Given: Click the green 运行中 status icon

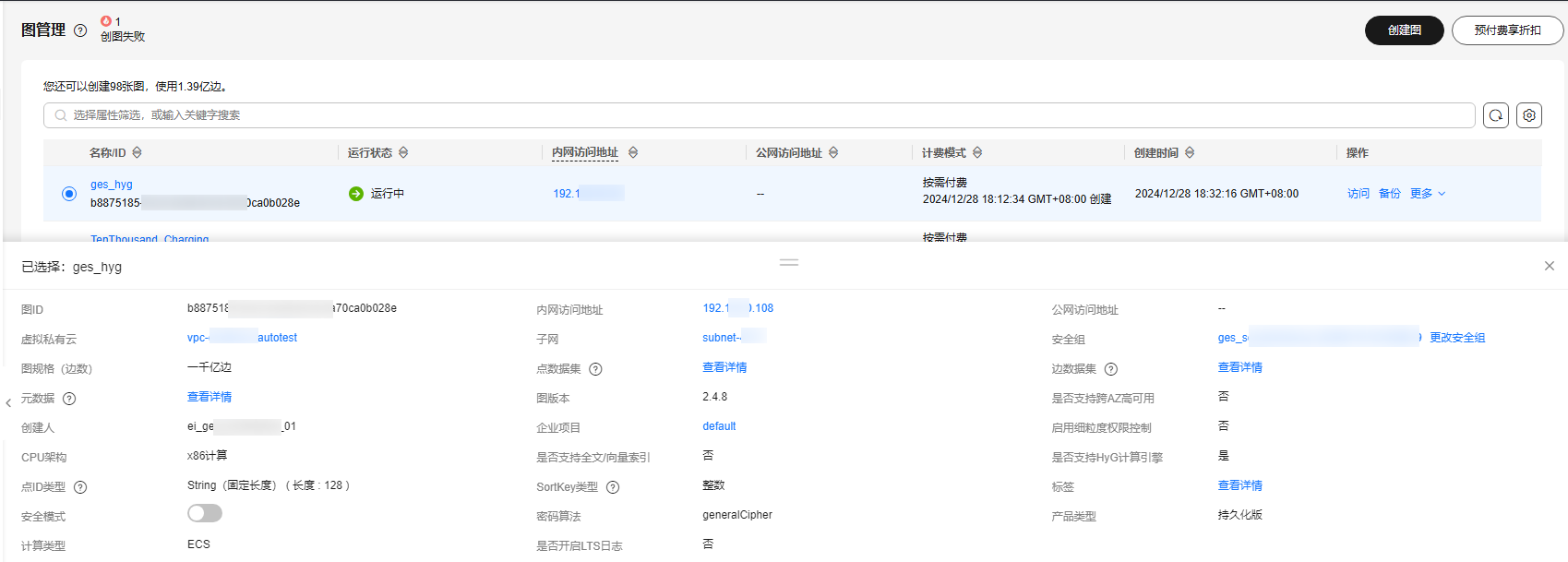Looking at the screenshot, I should point(356,194).
